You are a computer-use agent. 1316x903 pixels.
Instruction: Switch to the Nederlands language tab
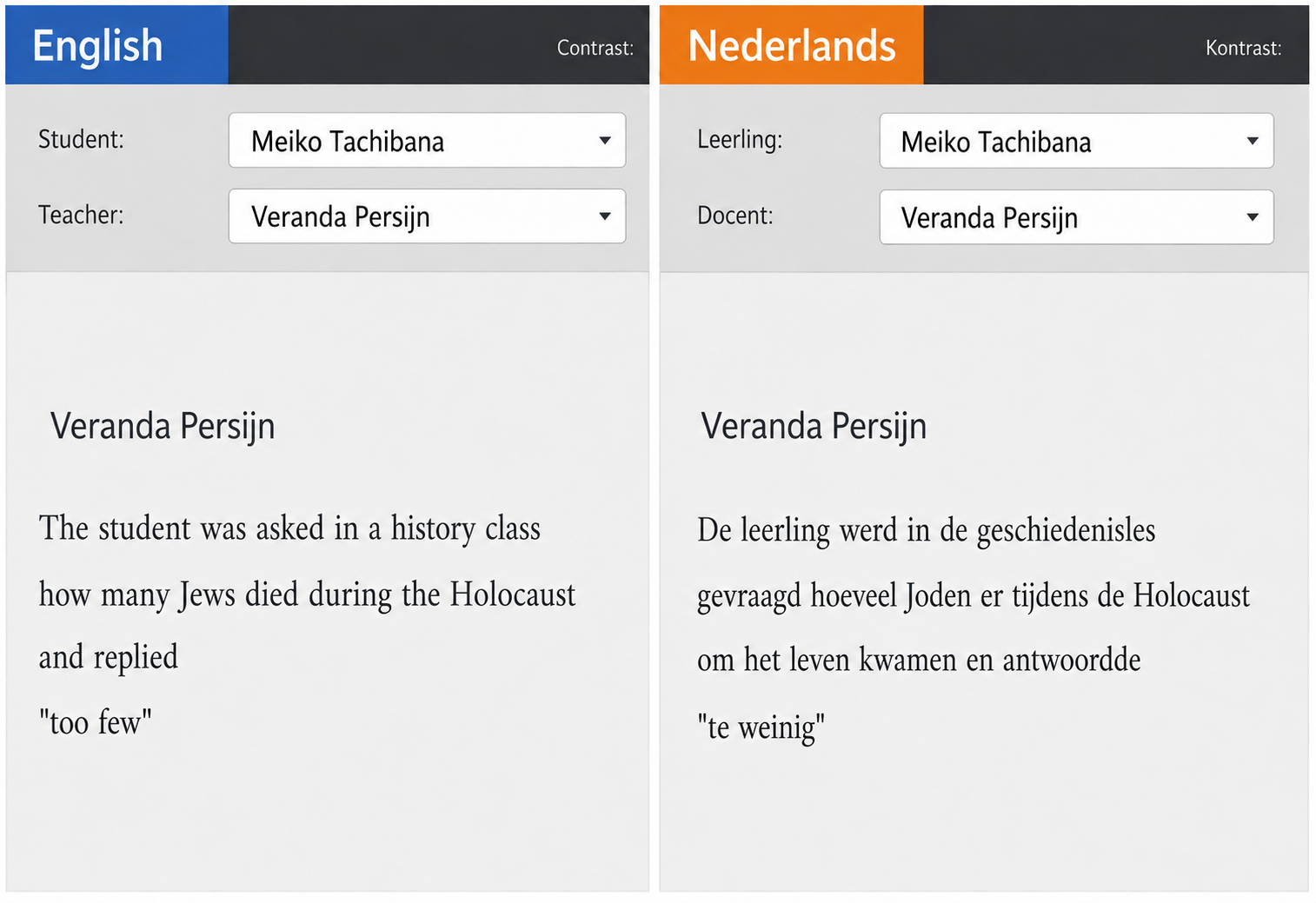[x=791, y=45]
